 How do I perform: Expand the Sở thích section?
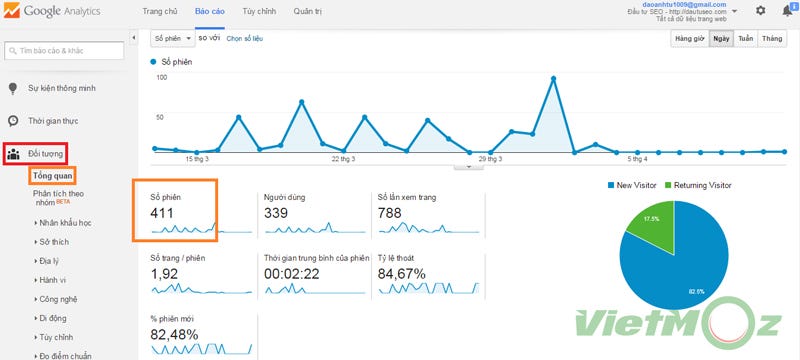[x=52, y=242]
